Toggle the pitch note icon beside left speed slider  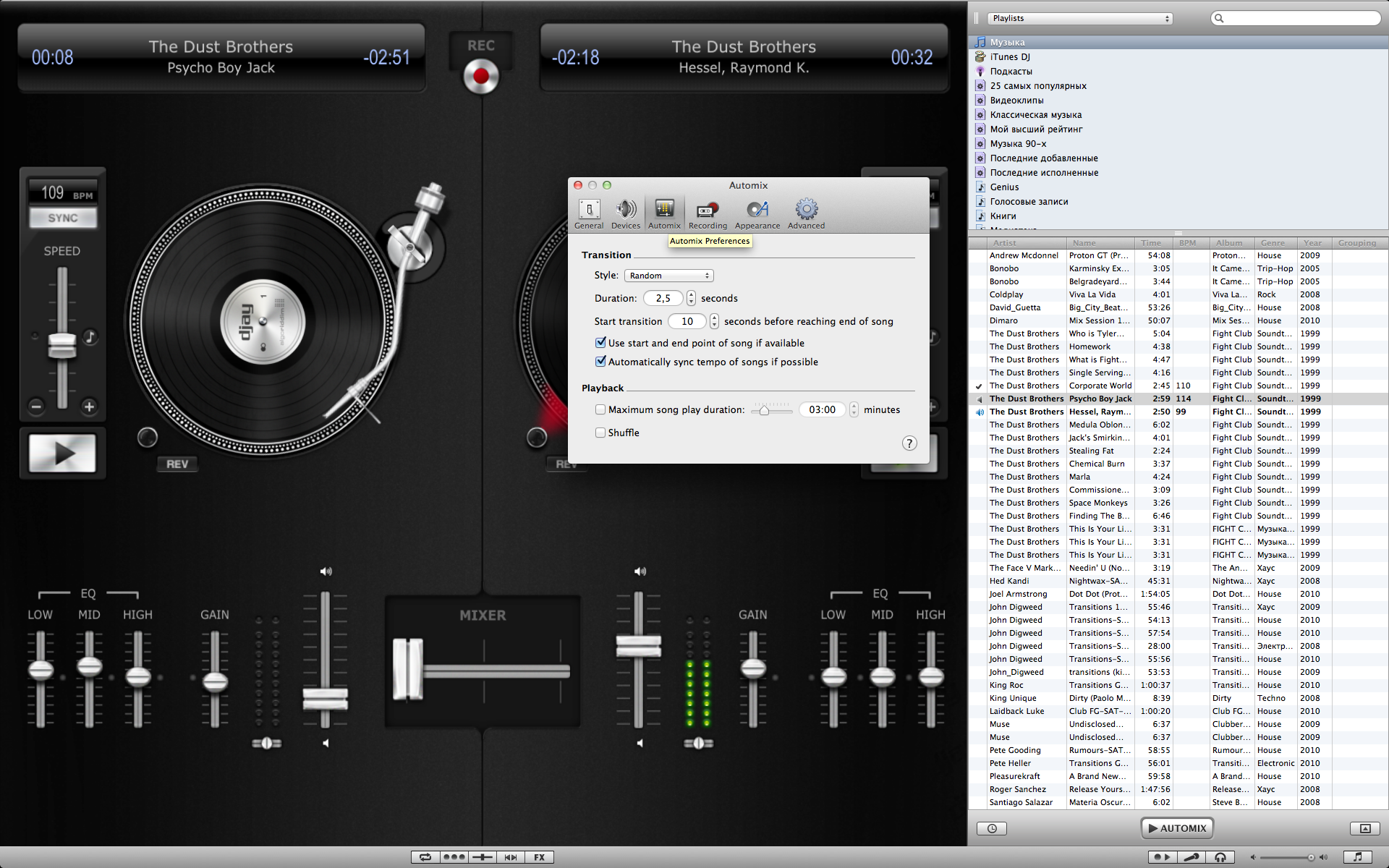tap(90, 336)
